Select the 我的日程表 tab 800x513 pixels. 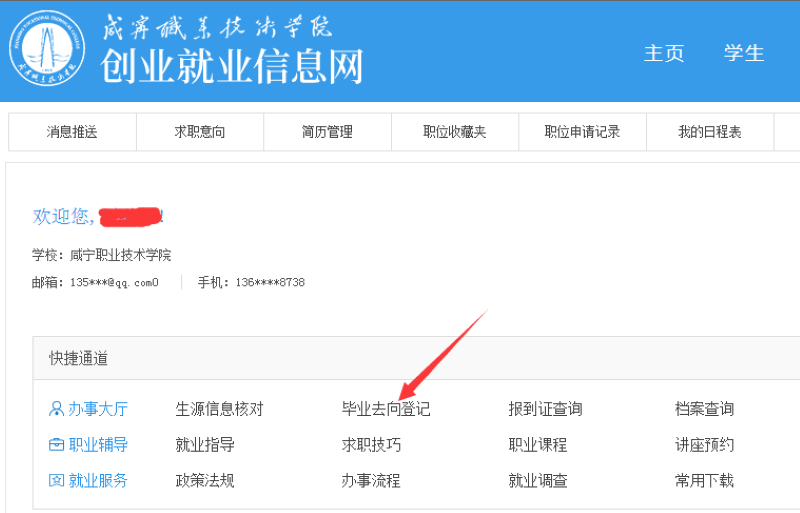click(x=710, y=132)
